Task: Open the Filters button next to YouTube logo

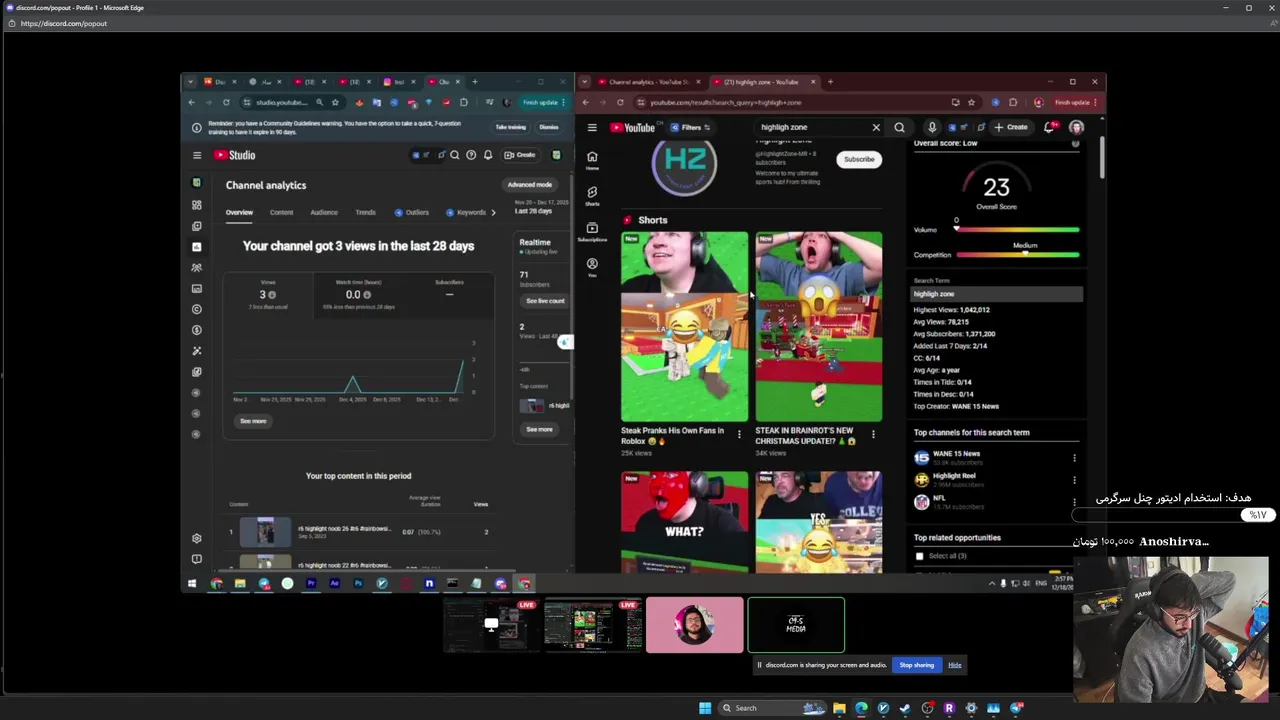Action: tap(690, 128)
